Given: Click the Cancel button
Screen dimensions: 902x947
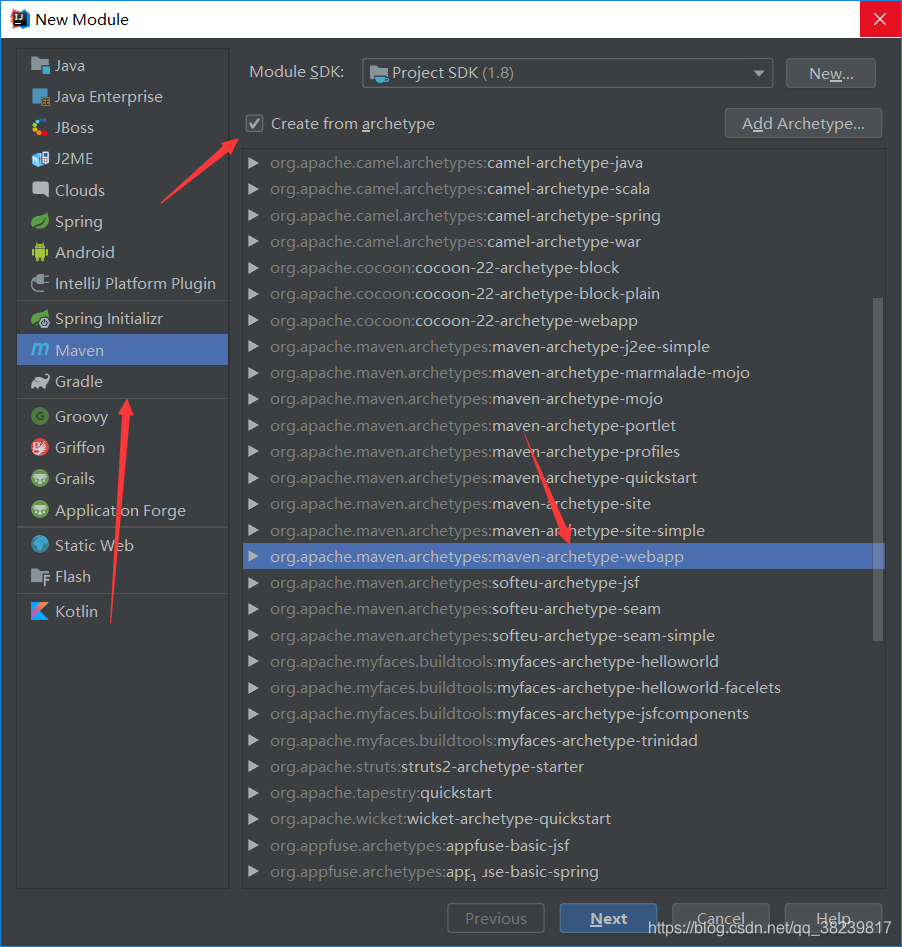Looking at the screenshot, I should [x=721, y=918].
